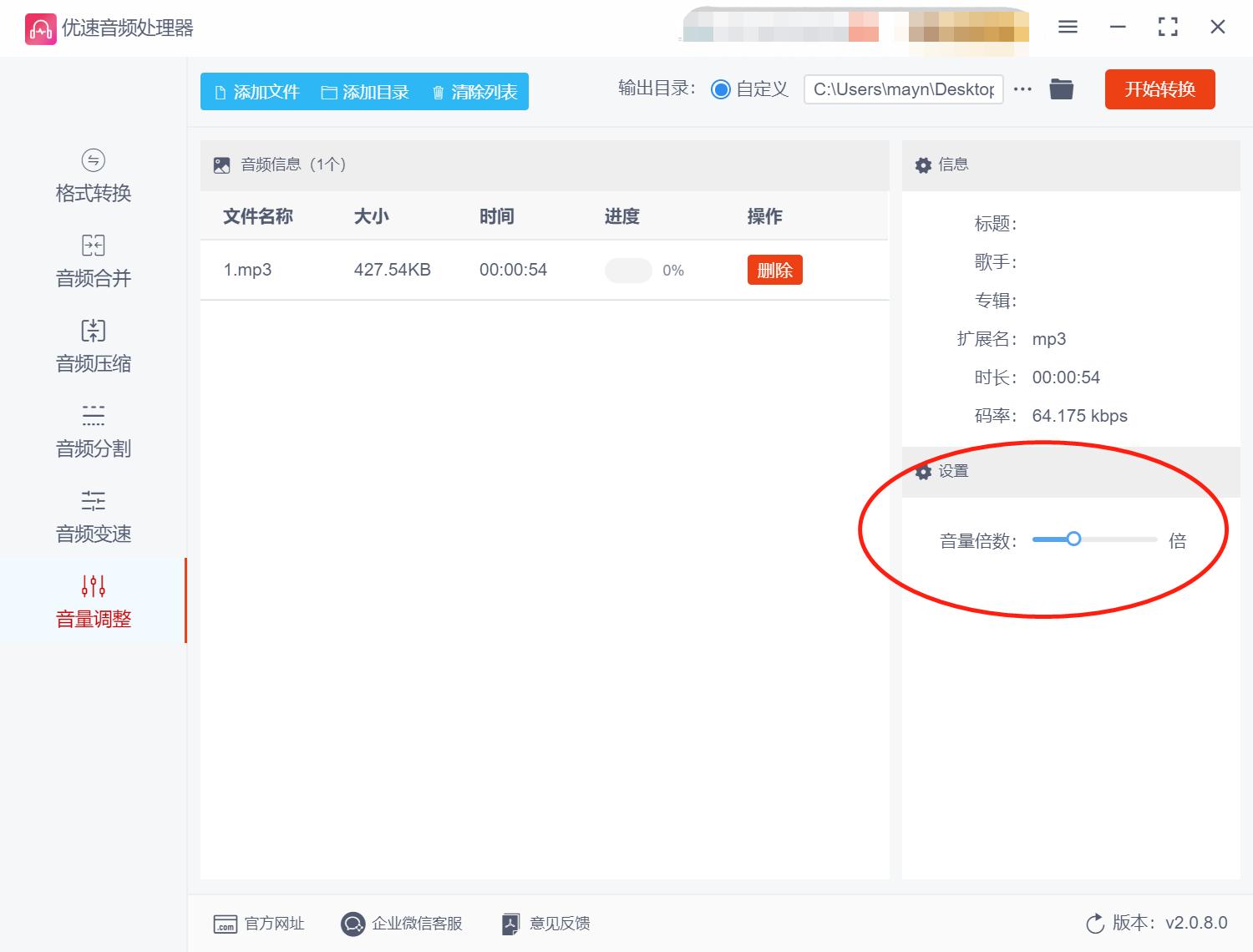Click 添加目录 to add a folder
This screenshot has height=952, width=1253.
tap(365, 92)
